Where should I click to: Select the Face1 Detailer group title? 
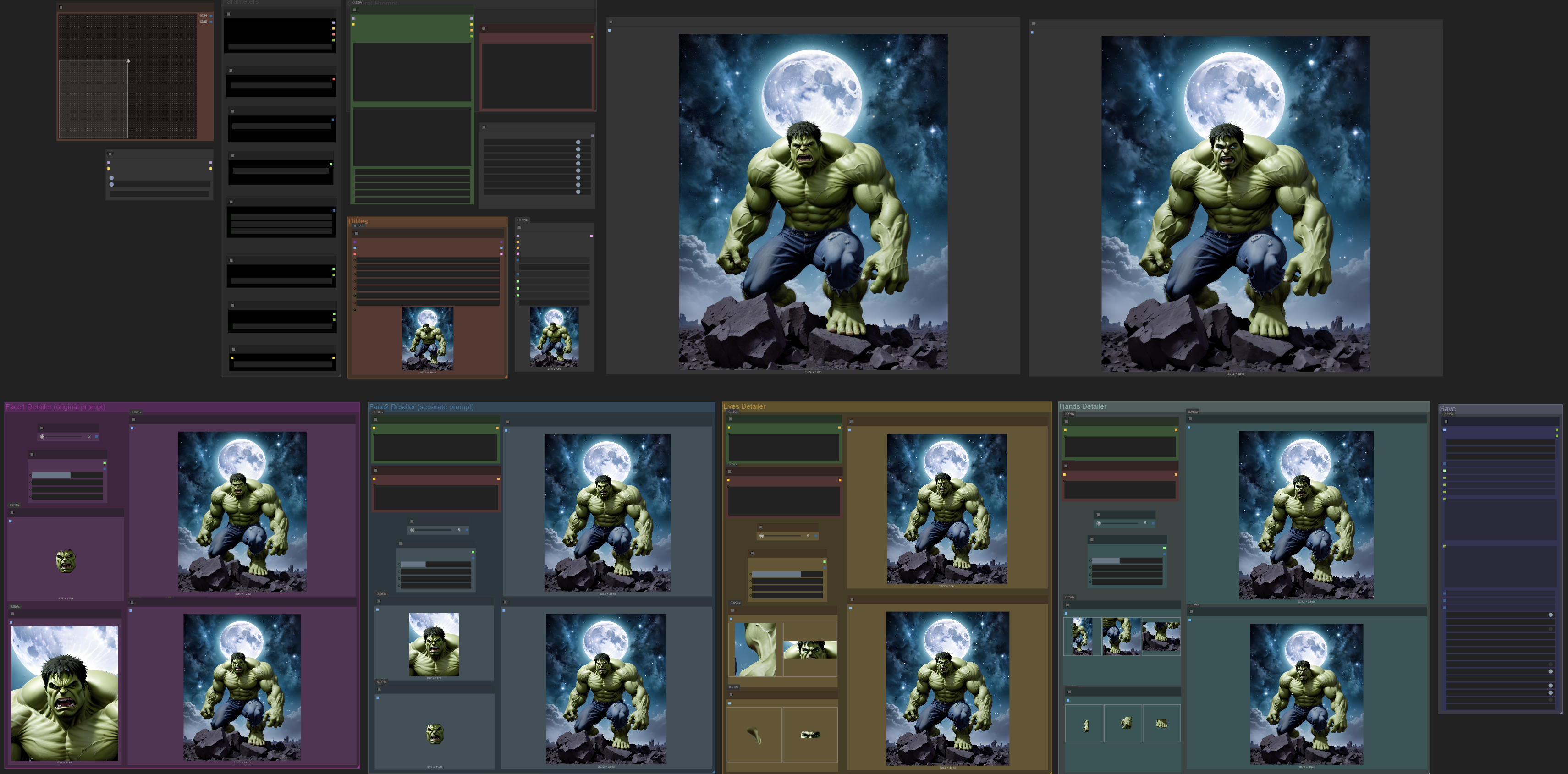tap(55, 406)
